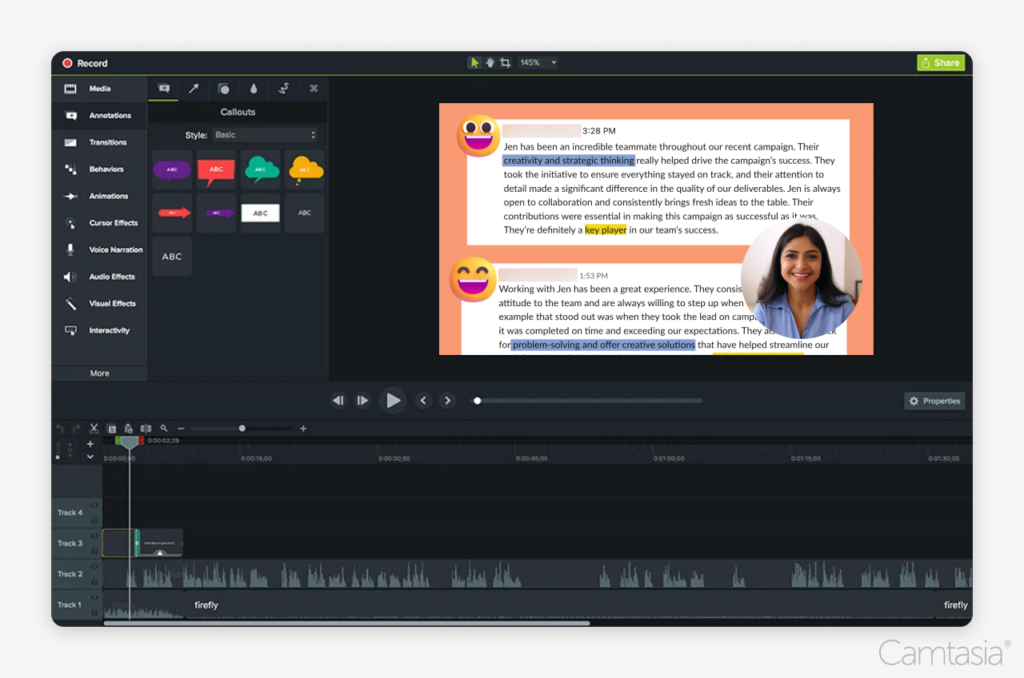
Task: Show More tools in the sidebar
Action: (99, 373)
